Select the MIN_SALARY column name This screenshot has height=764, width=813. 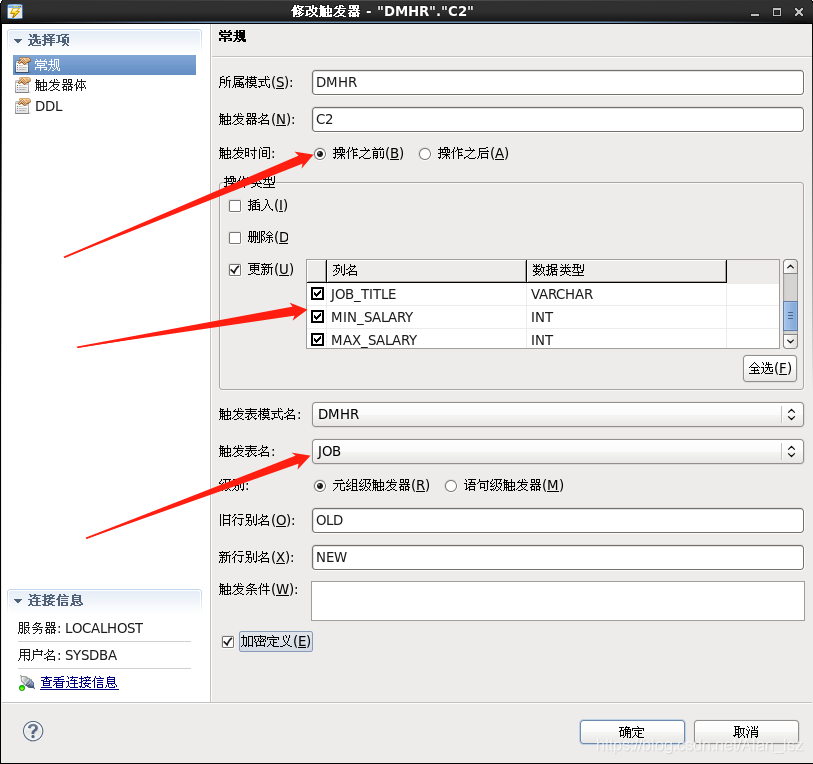click(x=372, y=317)
